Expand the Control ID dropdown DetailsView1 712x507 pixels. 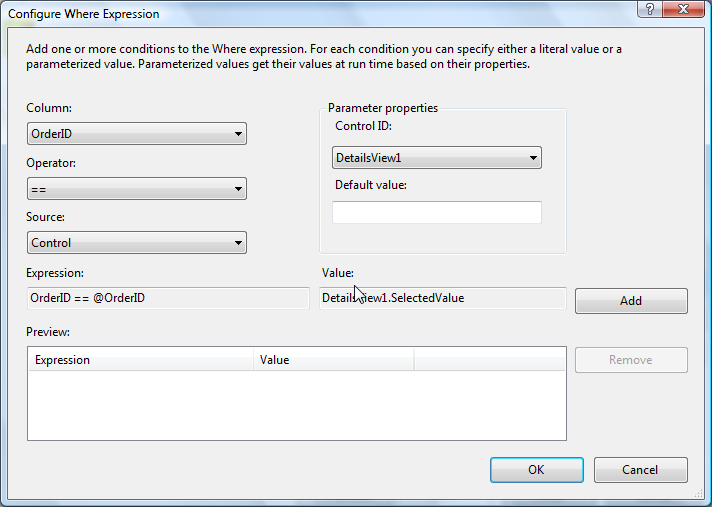click(x=437, y=158)
